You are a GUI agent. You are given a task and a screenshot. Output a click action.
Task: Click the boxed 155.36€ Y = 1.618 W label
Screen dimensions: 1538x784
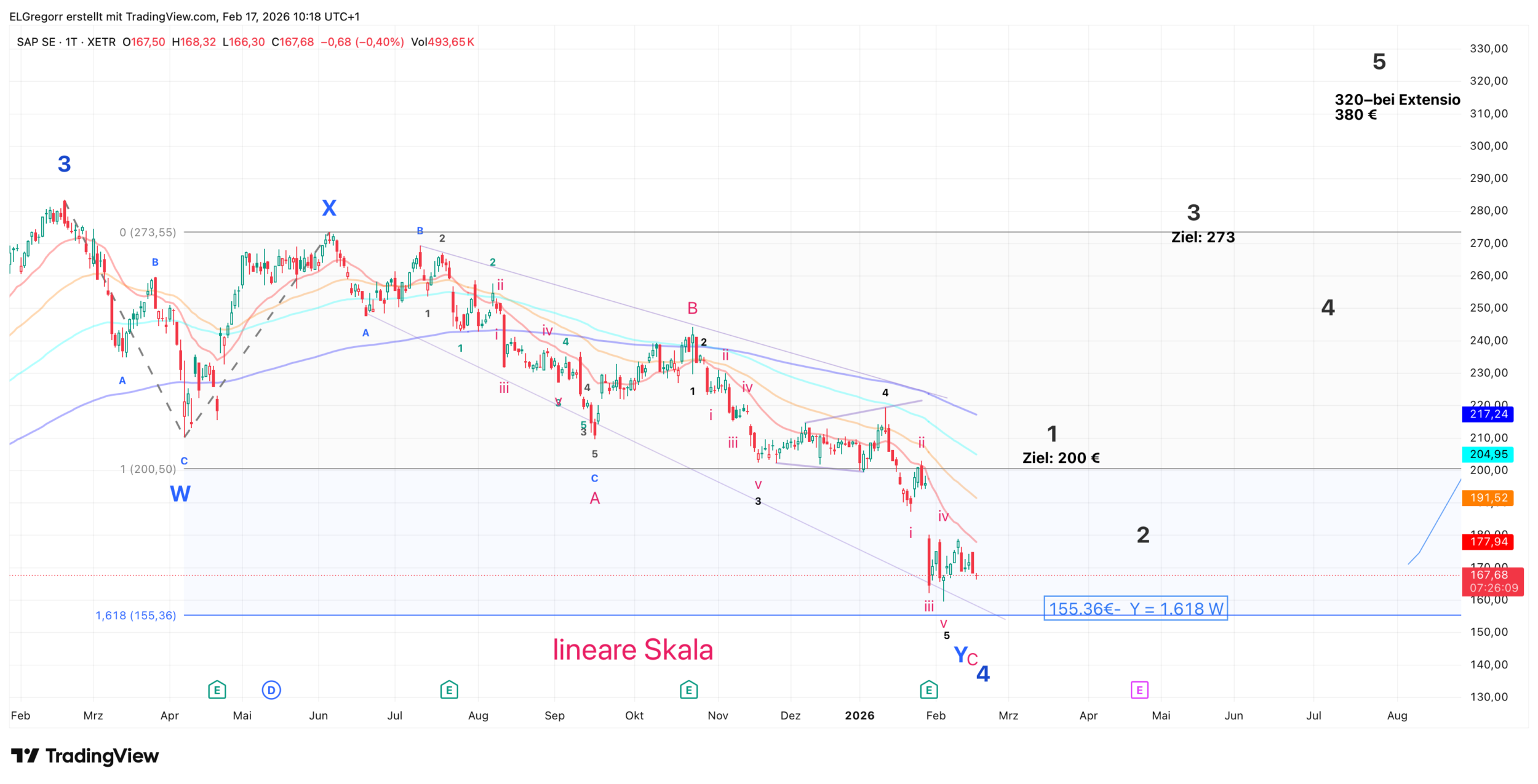click(1136, 609)
